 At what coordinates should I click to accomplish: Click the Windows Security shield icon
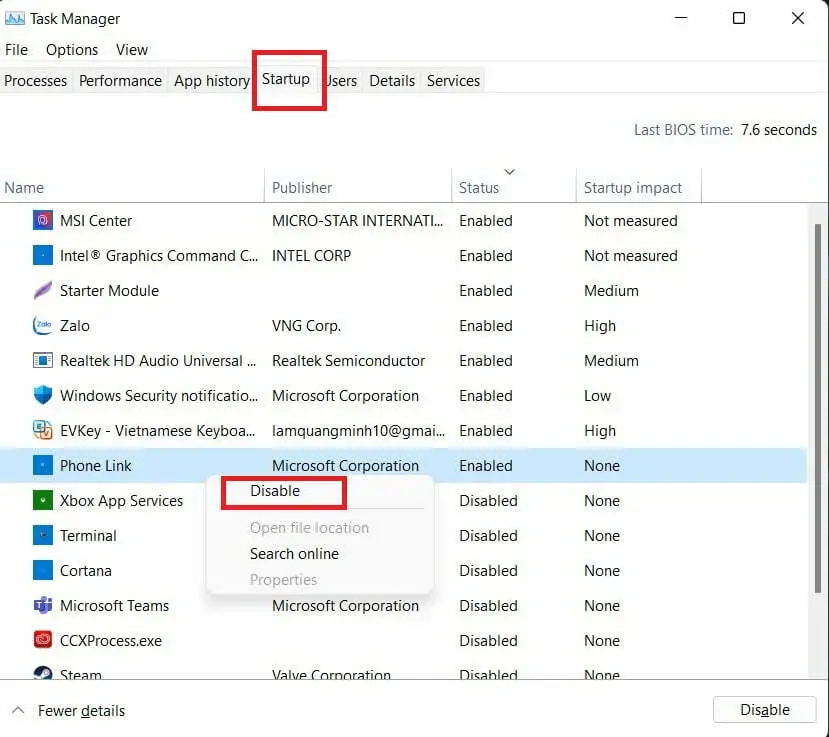coord(43,395)
